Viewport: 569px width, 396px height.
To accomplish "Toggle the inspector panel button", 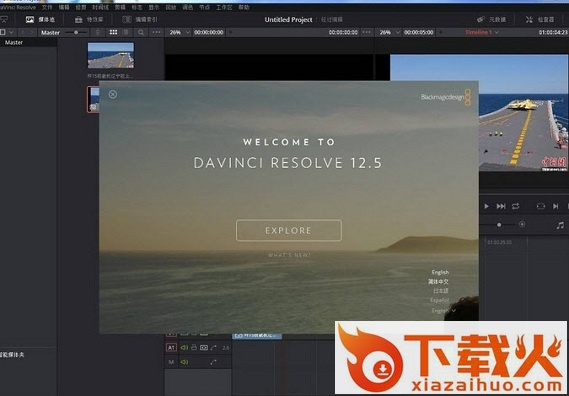I will 540,20.
